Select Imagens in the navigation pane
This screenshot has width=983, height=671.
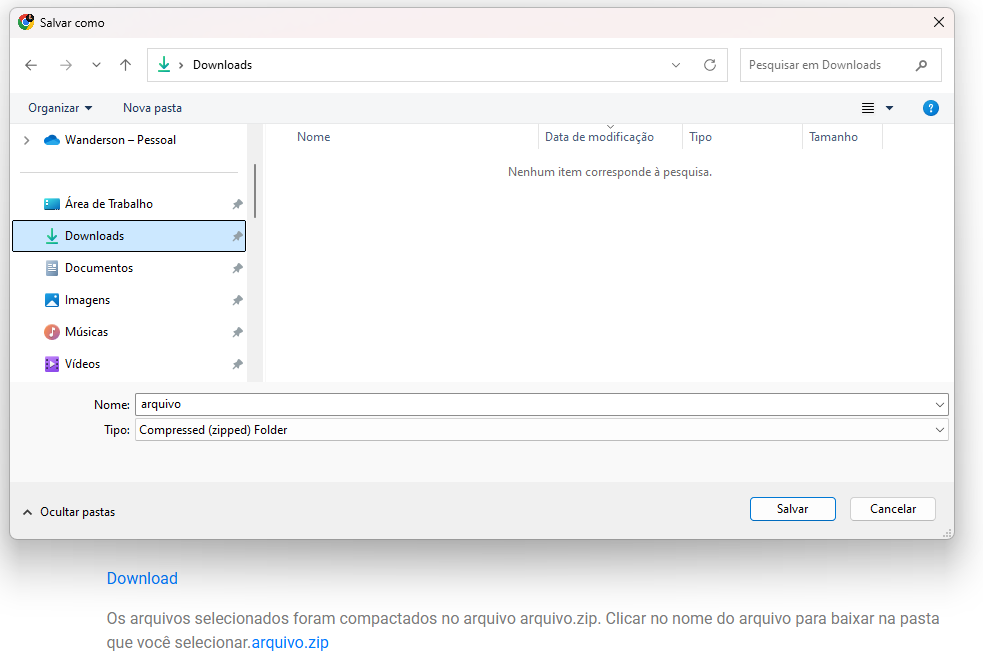87,300
